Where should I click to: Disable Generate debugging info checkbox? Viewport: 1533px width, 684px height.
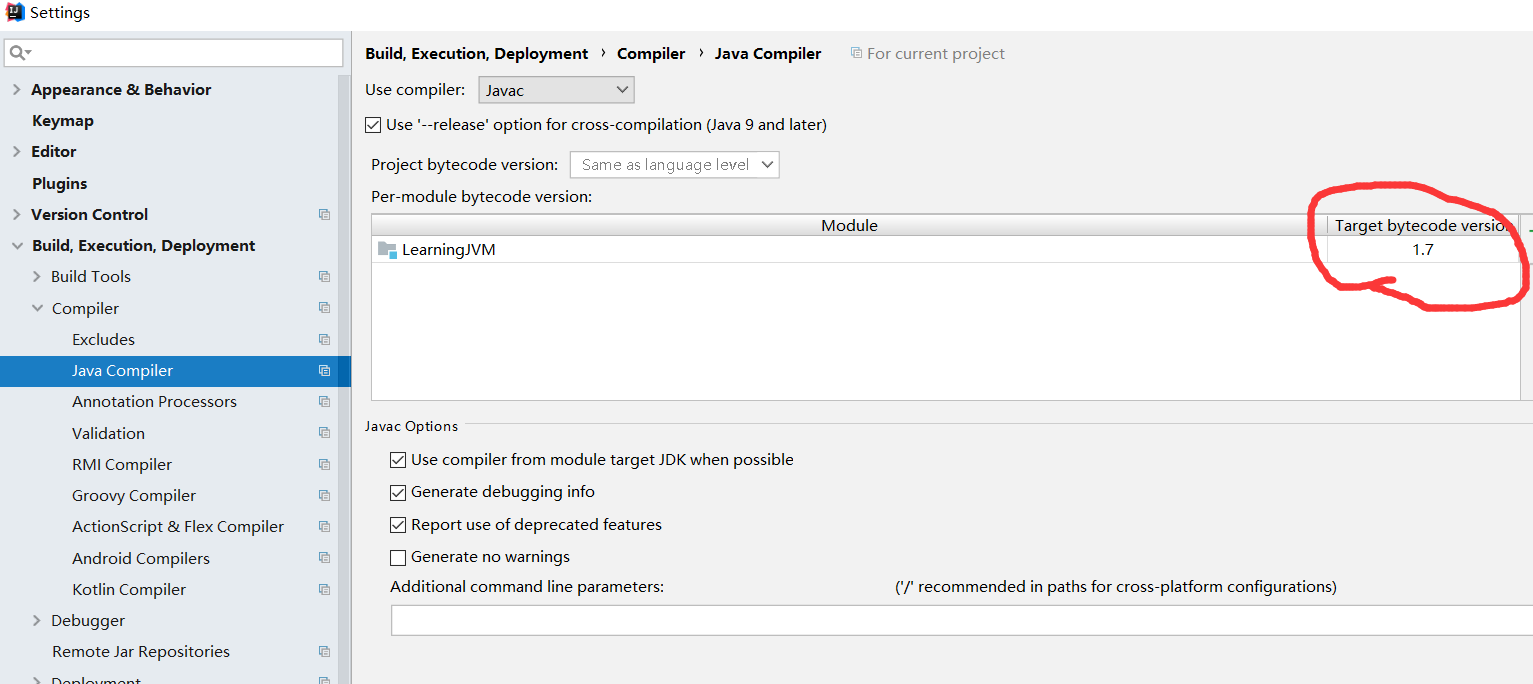tap(398, 492)
